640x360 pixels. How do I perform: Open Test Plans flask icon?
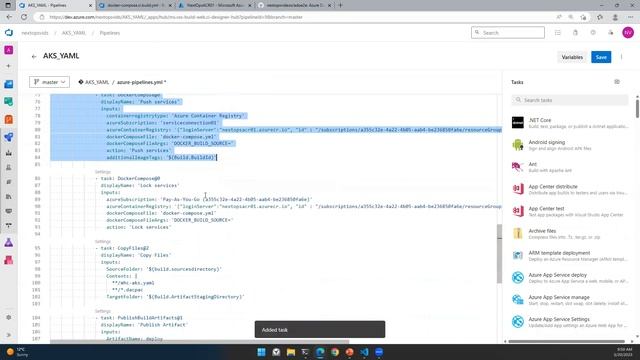coord(9,243)
